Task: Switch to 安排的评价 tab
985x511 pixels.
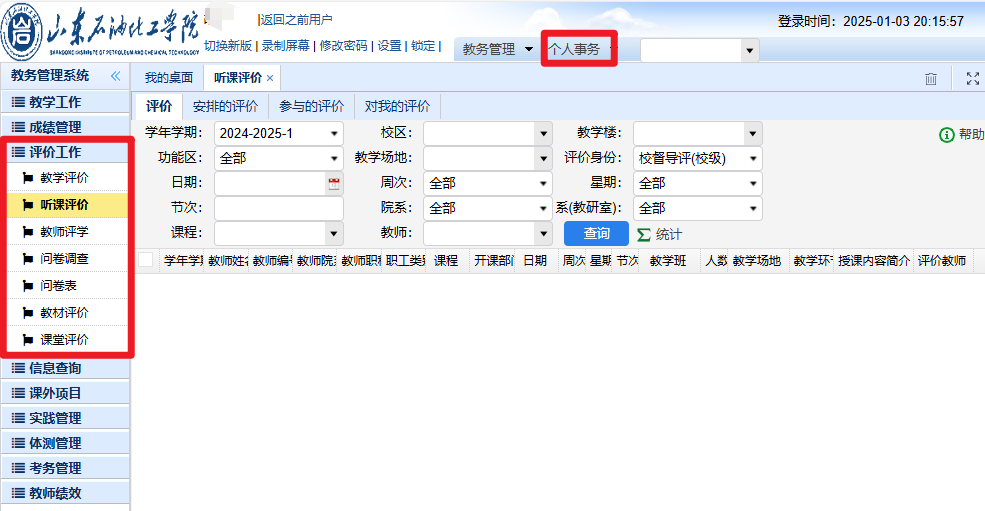Action: (x=225, y=106)
